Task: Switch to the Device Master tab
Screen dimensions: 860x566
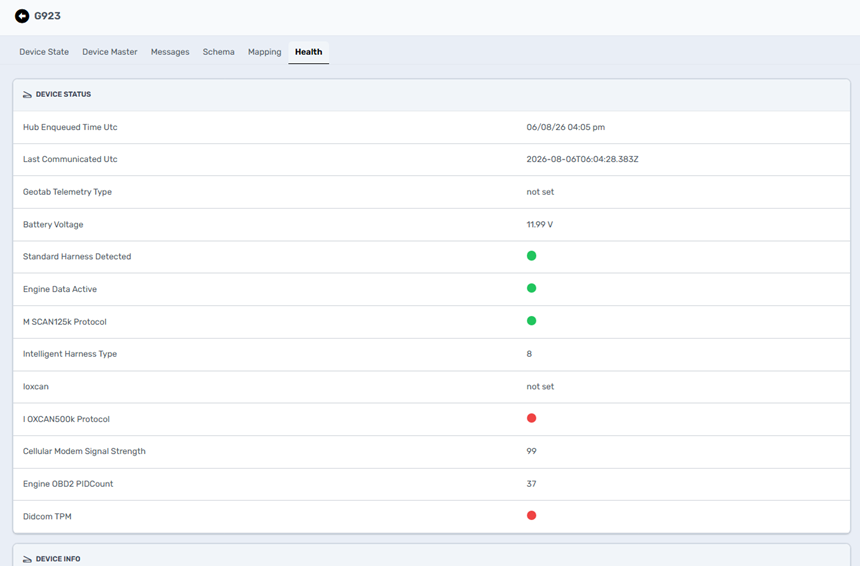Action: click(110, 52)
